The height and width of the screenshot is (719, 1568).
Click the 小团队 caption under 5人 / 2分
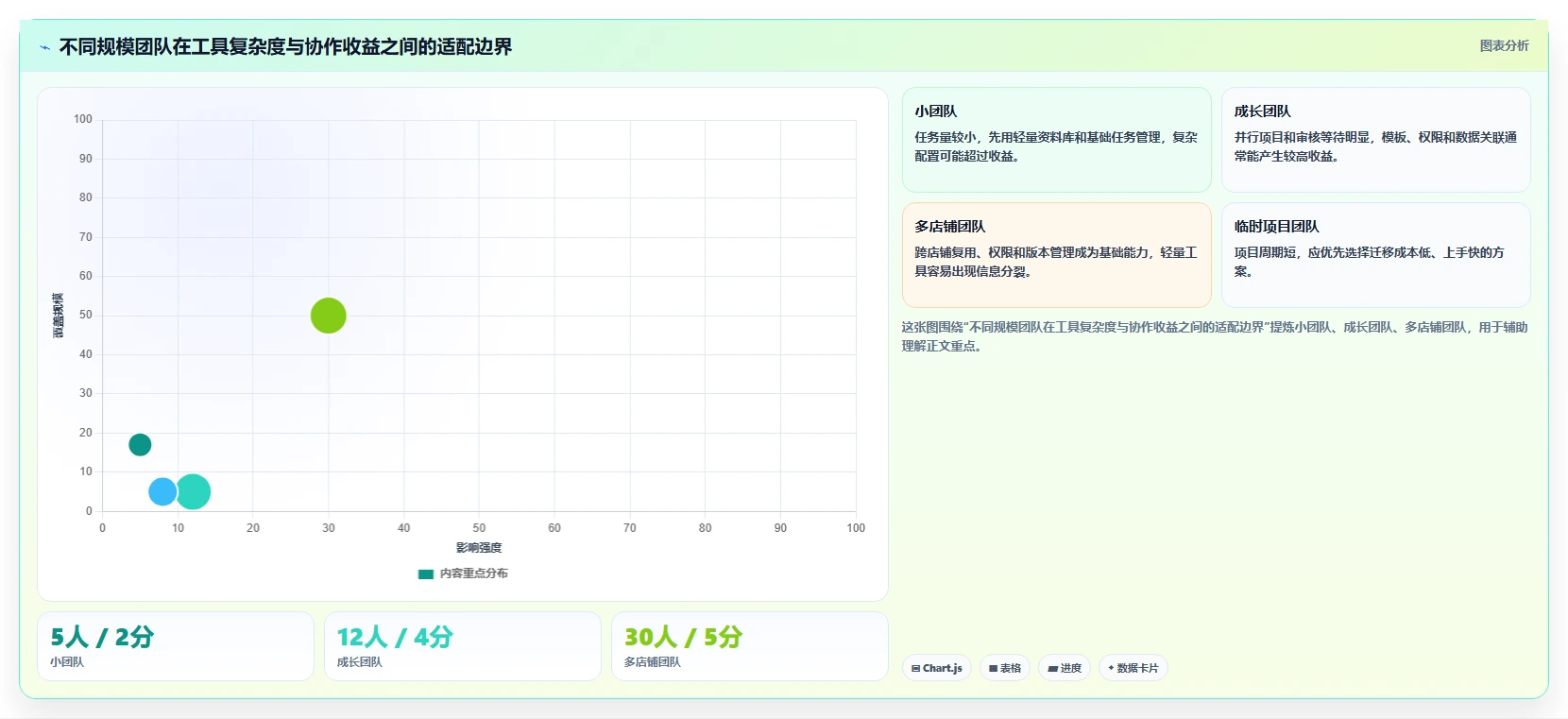67,662
